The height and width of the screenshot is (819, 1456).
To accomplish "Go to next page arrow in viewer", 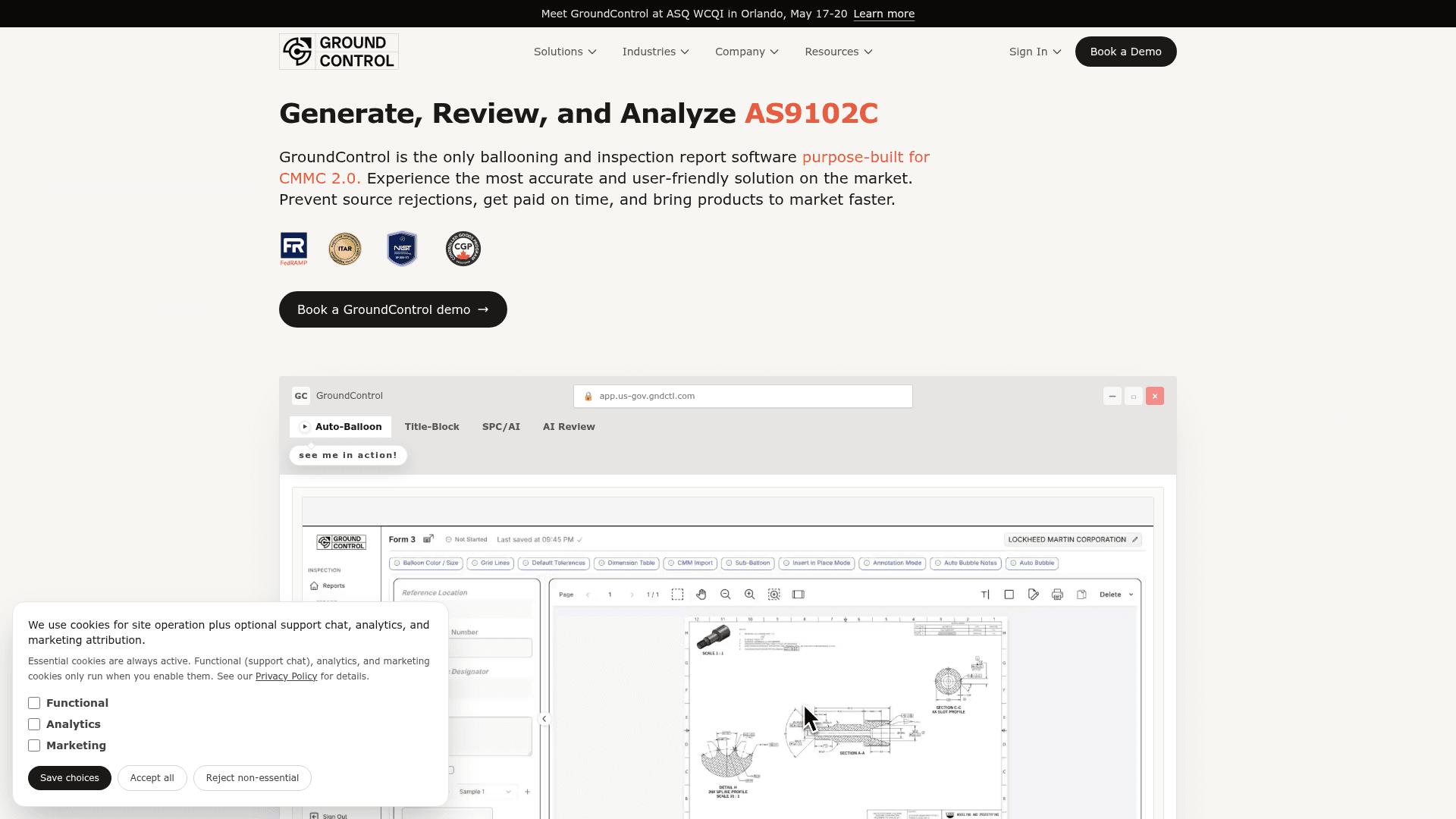I will point(632,595).
